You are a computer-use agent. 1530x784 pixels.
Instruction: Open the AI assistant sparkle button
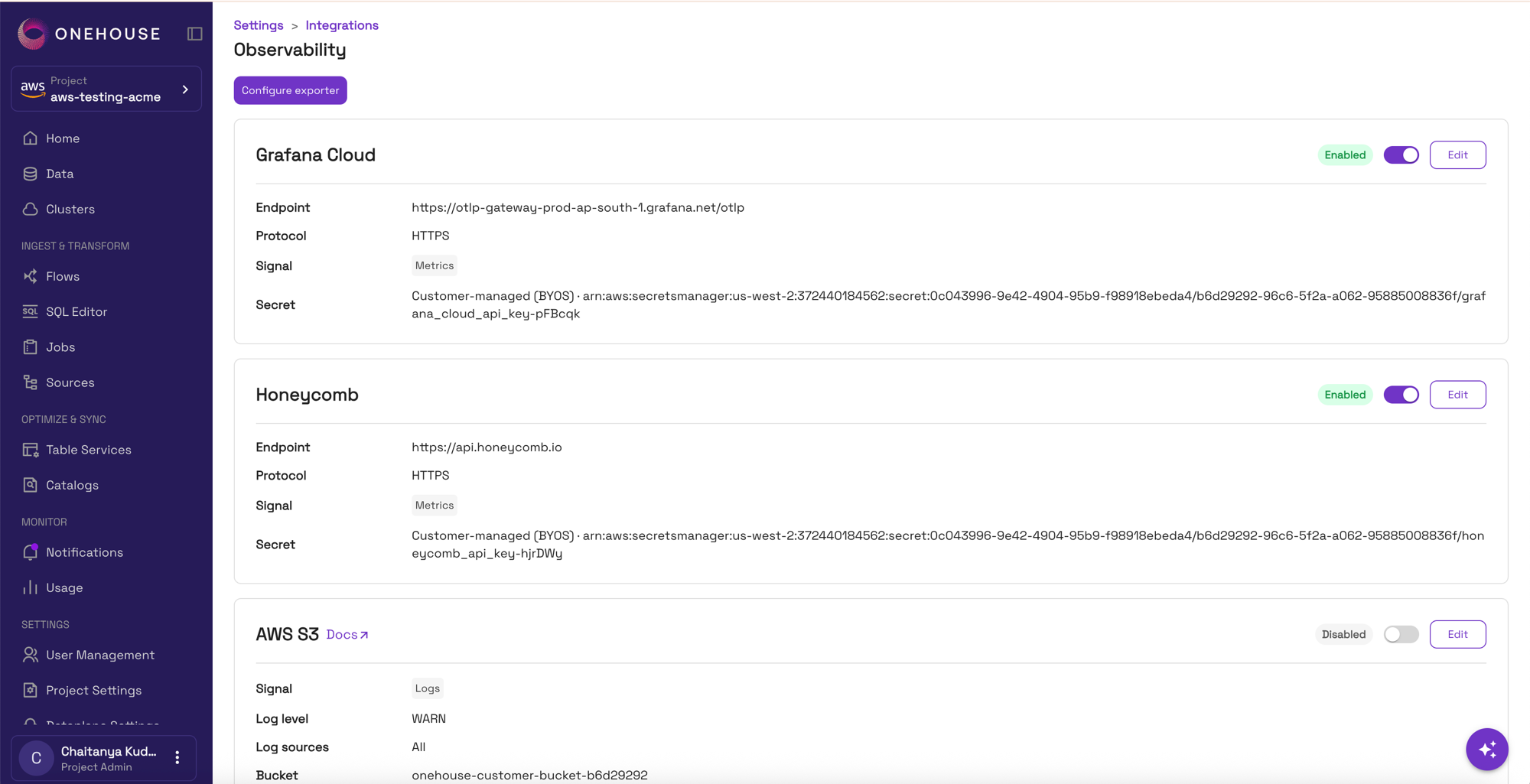click(x=1486, y=750)
